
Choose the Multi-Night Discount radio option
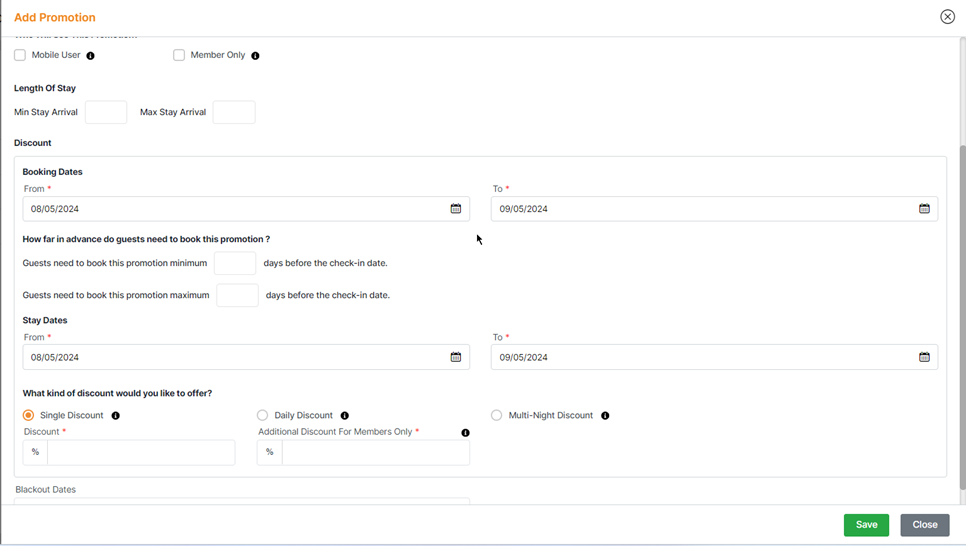pyautogui.click(x=496, y=415)
